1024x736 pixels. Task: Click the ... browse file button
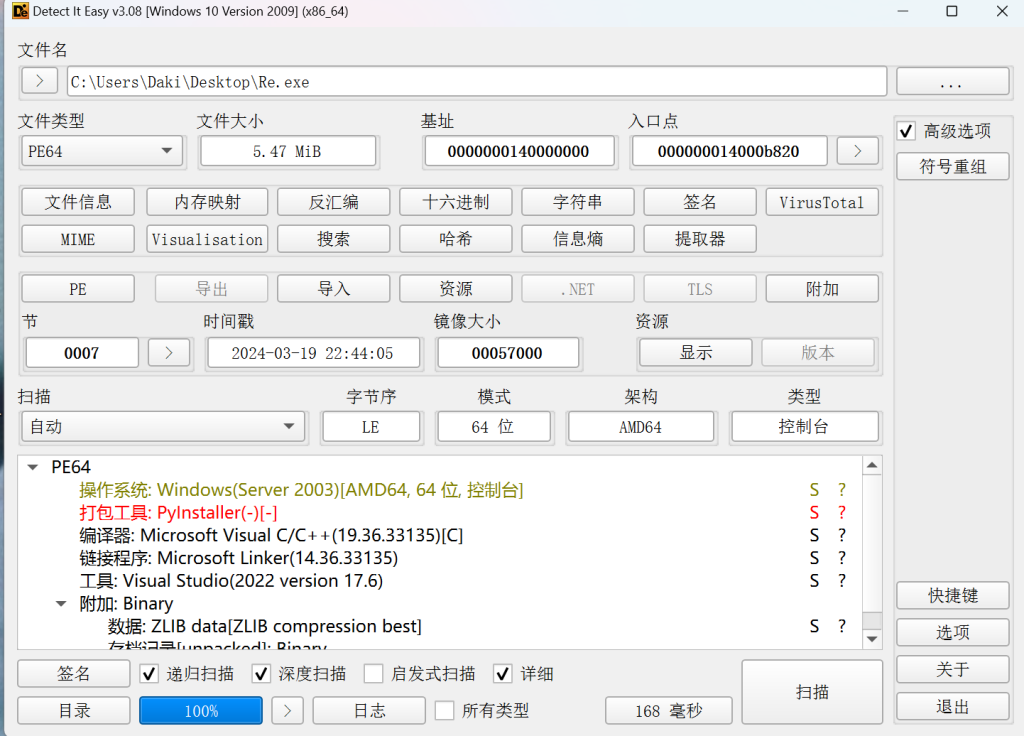click(x=951, y=82)
